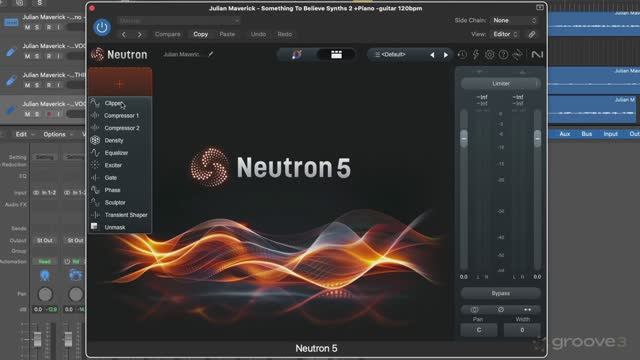Click the Bypass button

point(501,293)
